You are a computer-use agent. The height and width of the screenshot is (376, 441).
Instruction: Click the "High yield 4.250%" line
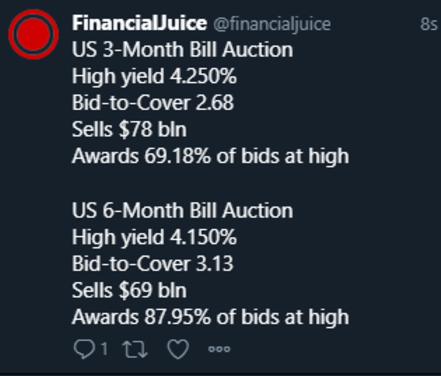point(154,76)
